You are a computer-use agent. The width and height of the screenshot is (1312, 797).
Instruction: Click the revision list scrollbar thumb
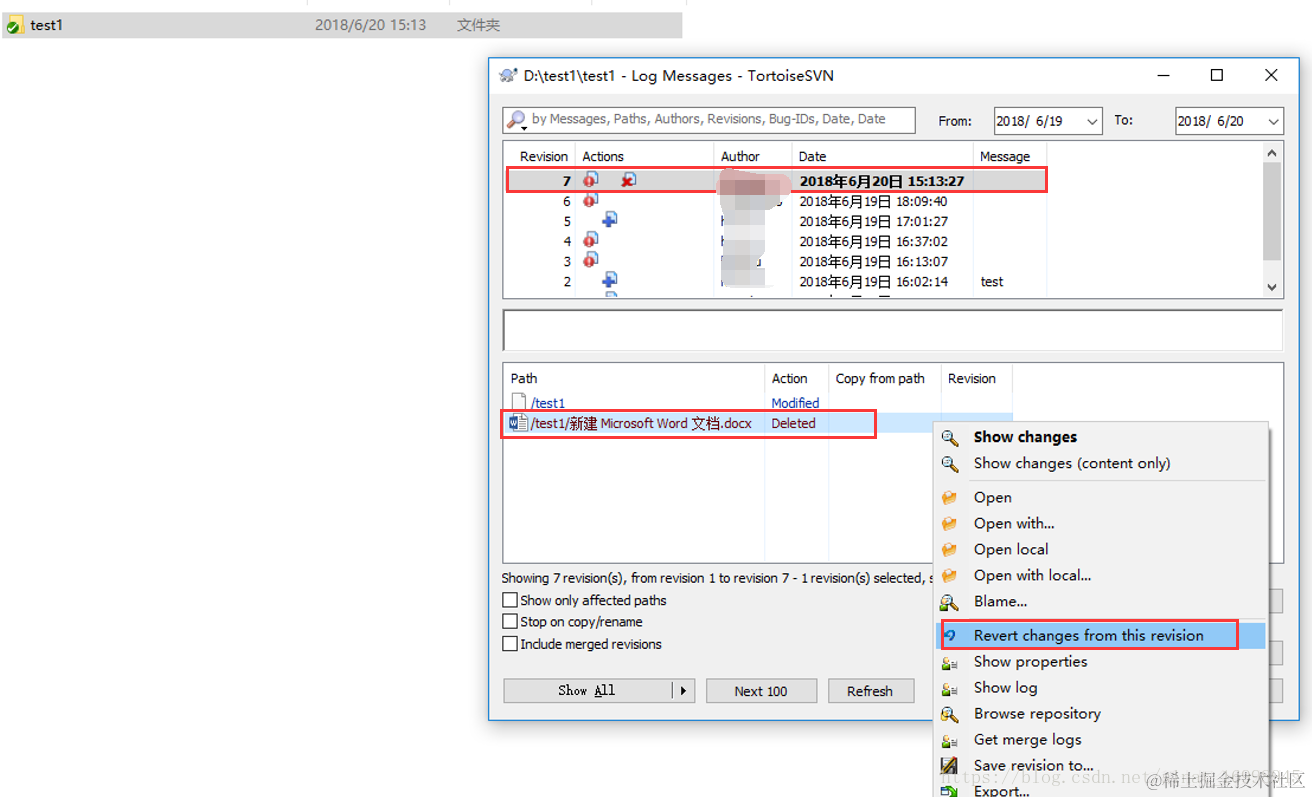1272,212
